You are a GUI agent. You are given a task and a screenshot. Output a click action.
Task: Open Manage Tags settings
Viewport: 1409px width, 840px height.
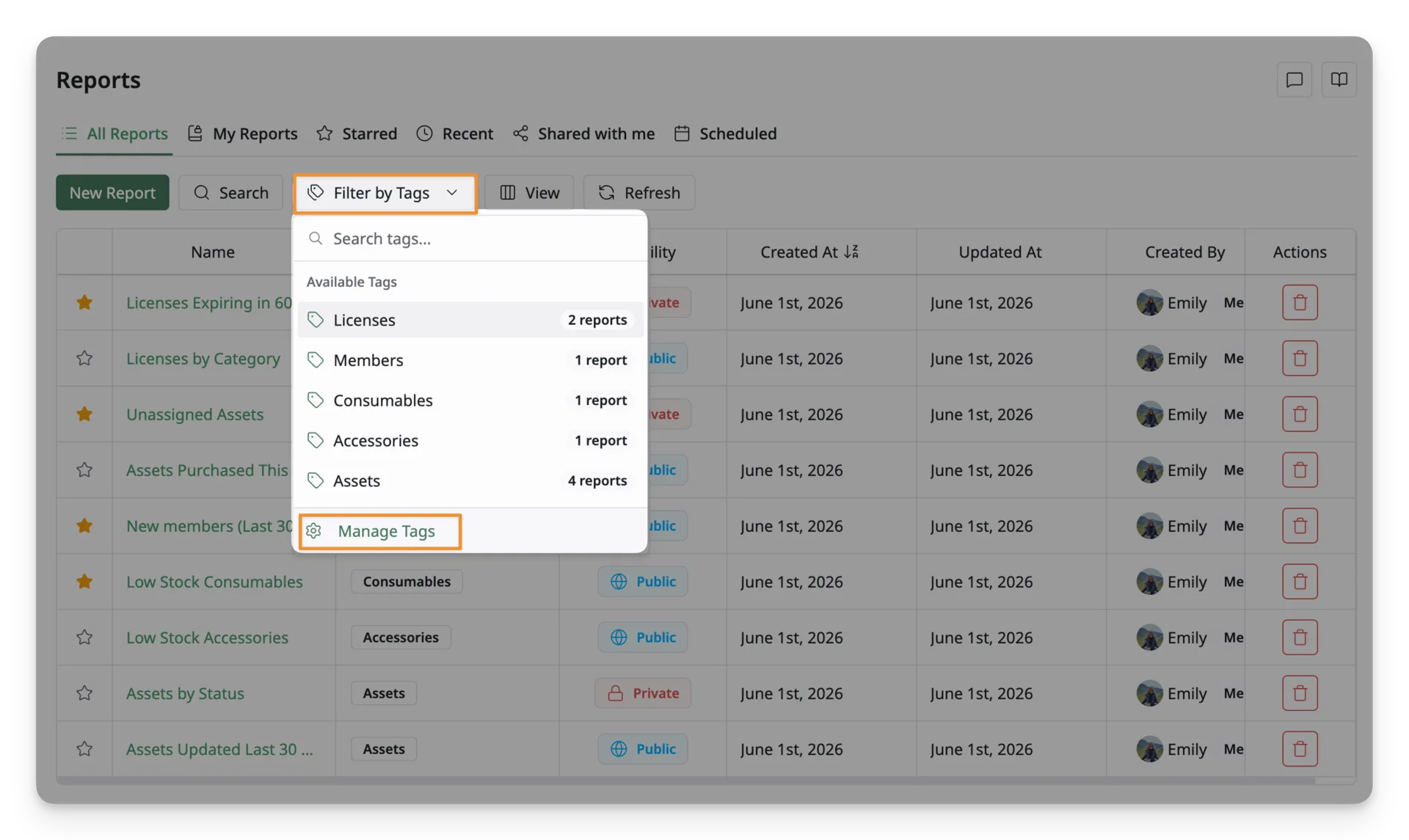(380, 531)
